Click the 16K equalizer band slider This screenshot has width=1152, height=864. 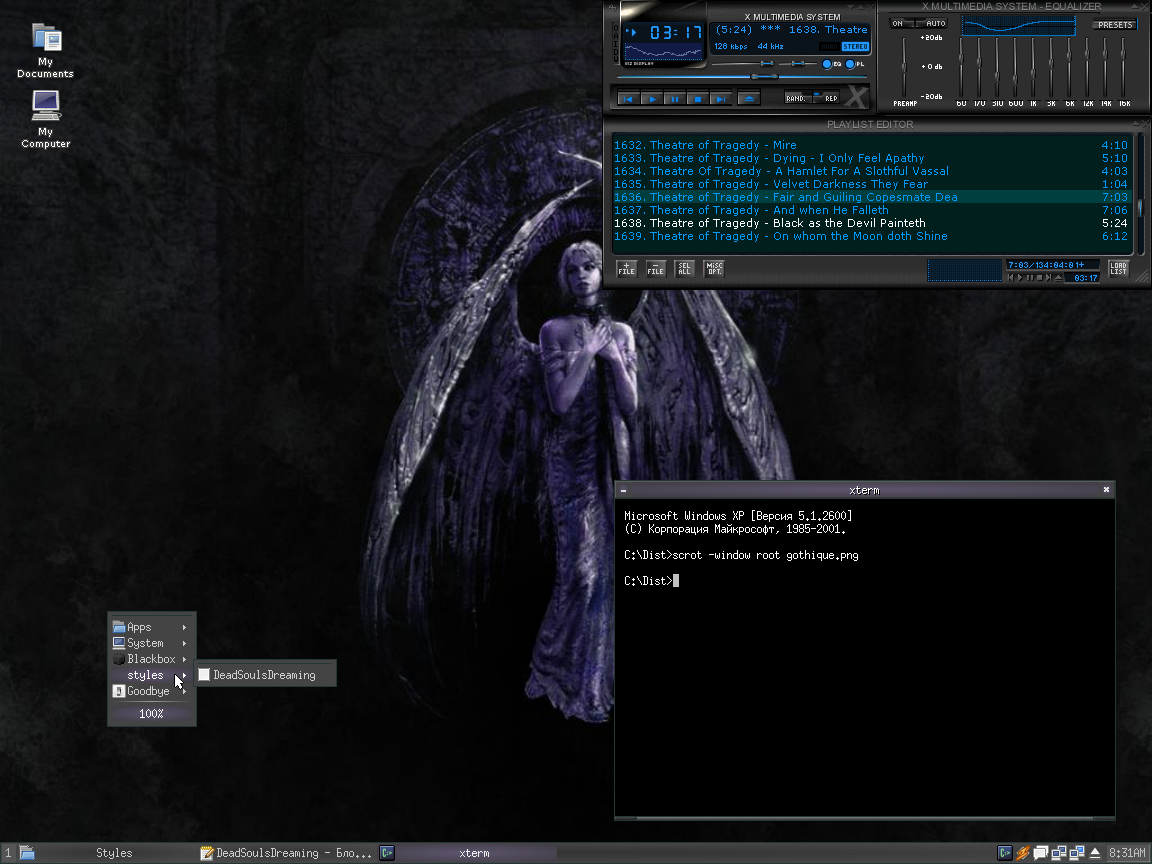point(1123,68)
